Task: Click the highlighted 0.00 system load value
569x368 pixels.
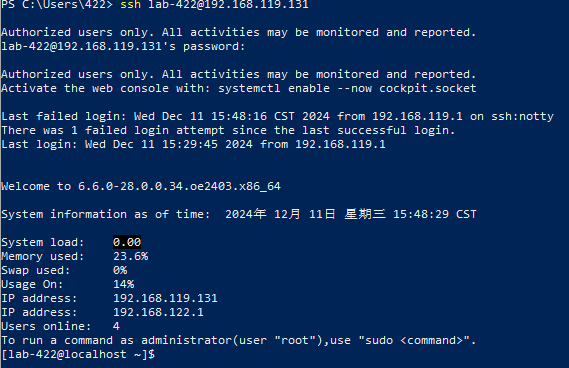Action: point(127,242)
